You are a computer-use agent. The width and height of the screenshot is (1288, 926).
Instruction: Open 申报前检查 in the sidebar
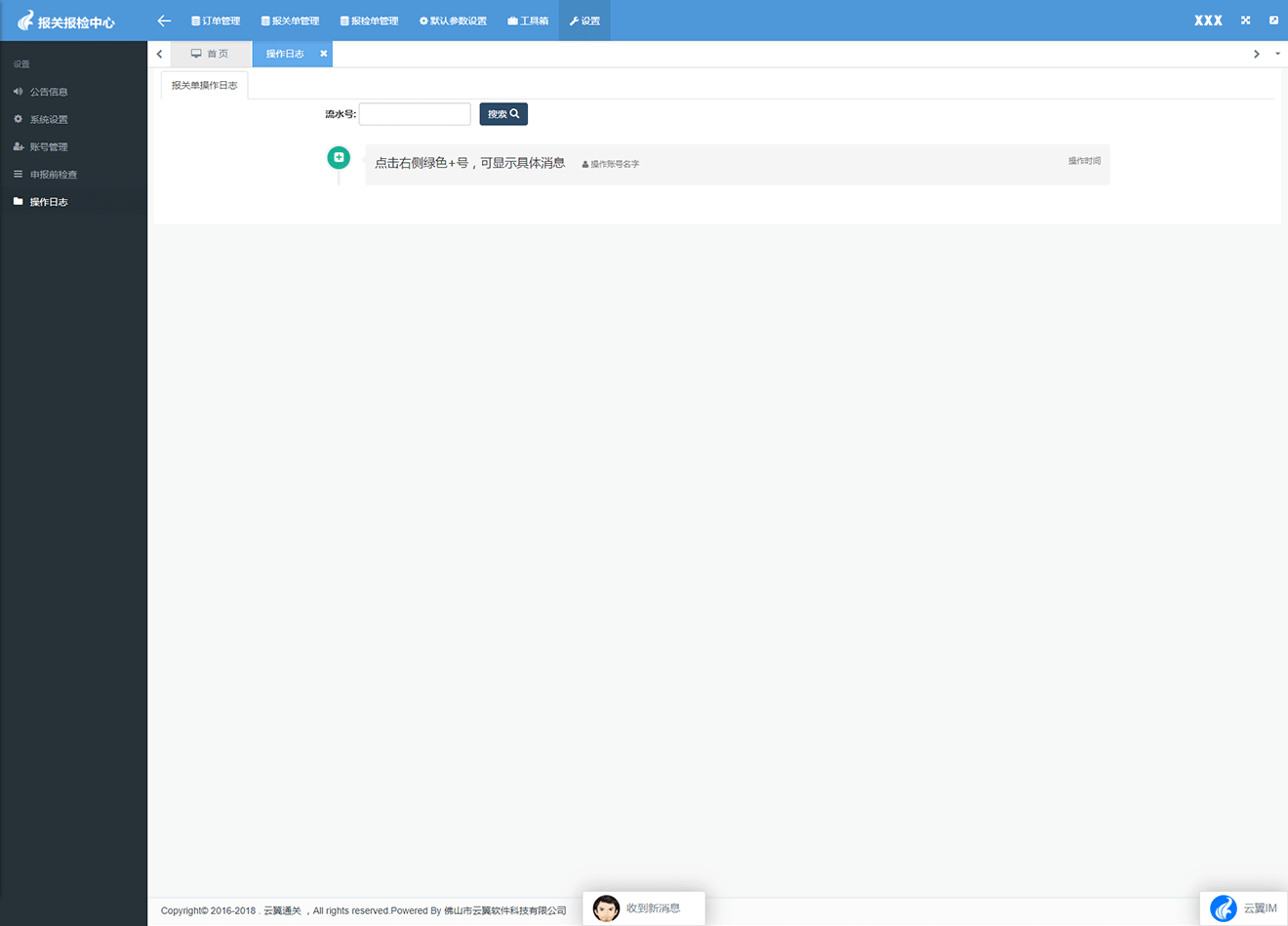click(x=53, y=175)
